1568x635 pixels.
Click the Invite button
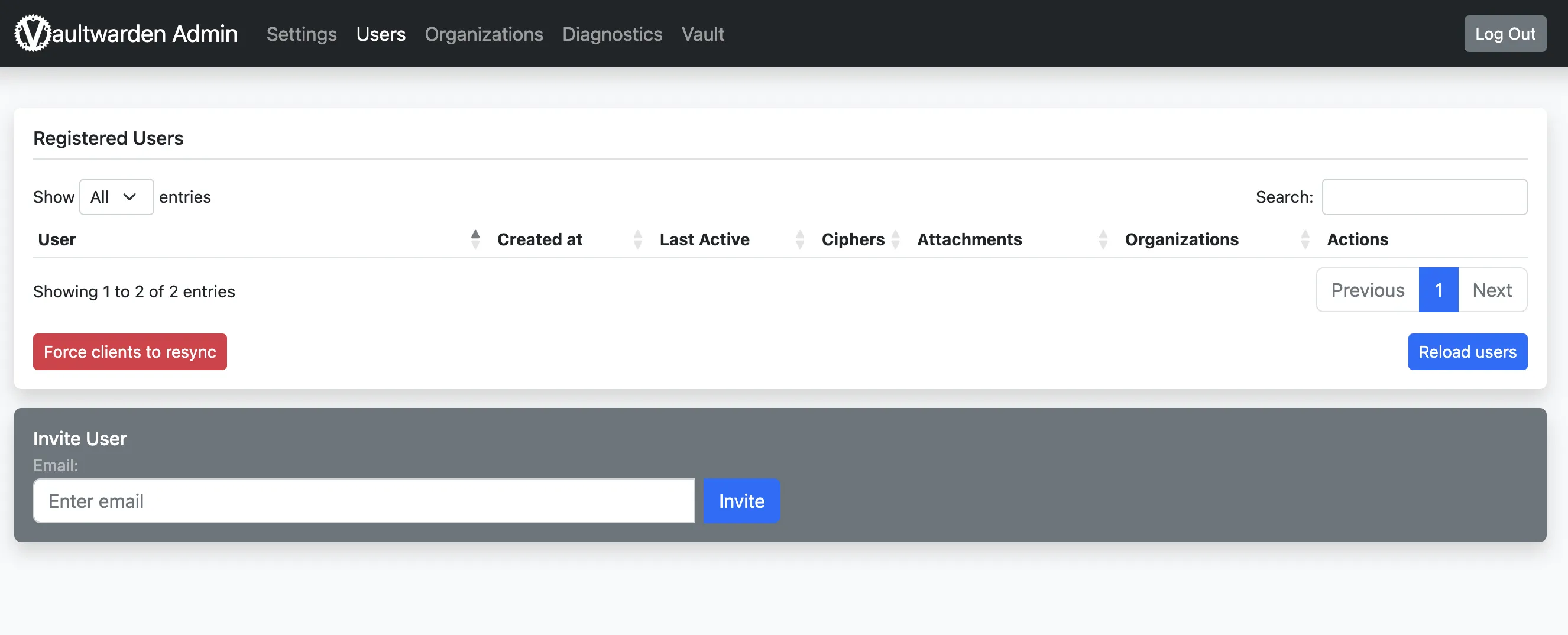pyautogui.click(x=741, y=500)
